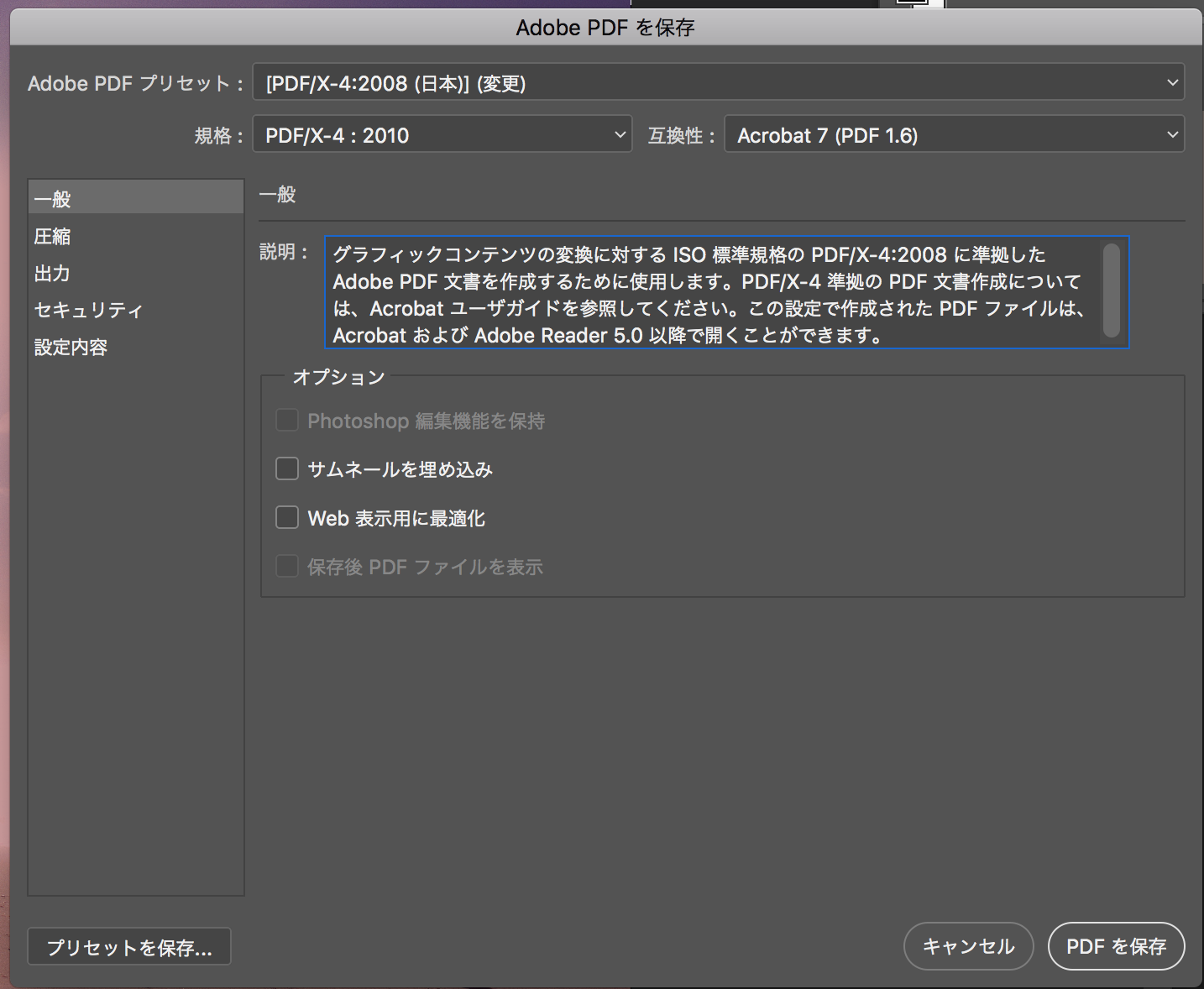Click the PDF を保存 button
This screenshot has height=989, width=1204.
pos(1117,946)
